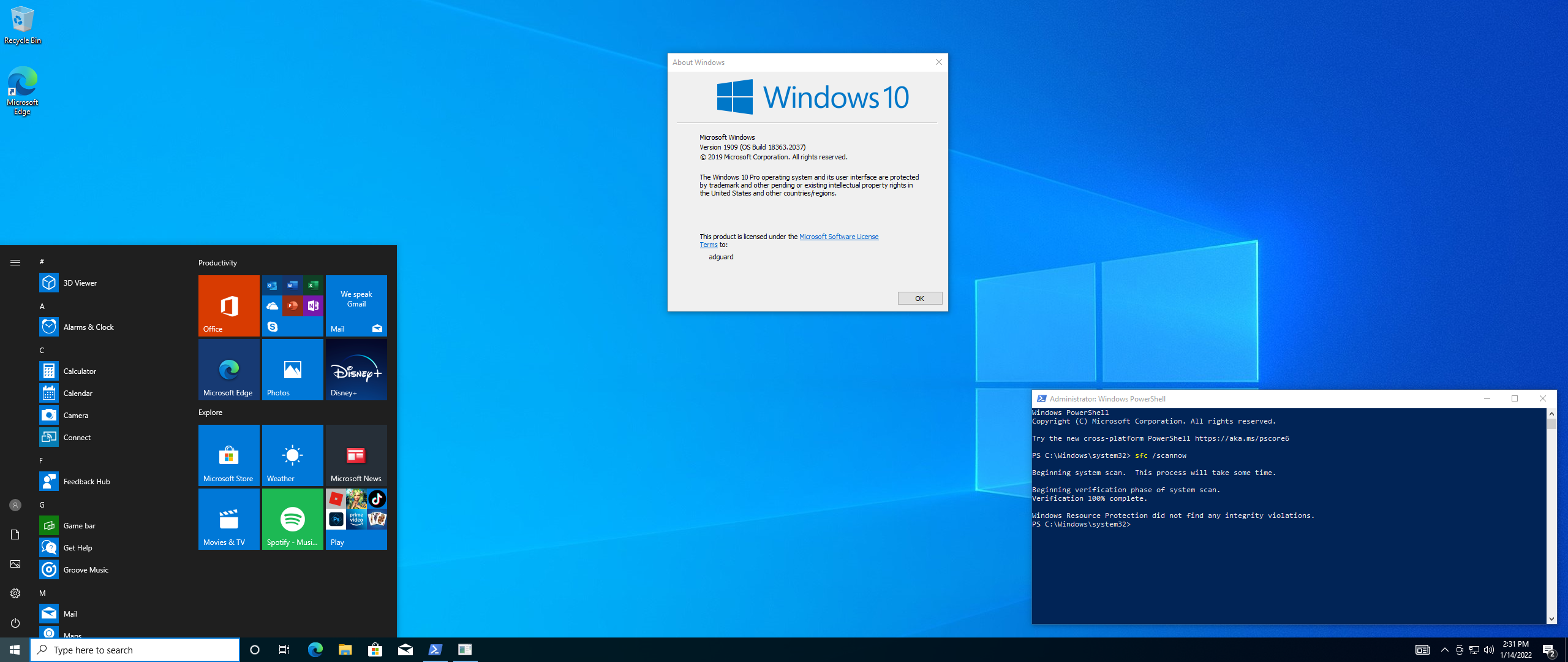Switch to PowerShell taskbar button
Viewport: 1568px width, 662px height.
(435, 650)
